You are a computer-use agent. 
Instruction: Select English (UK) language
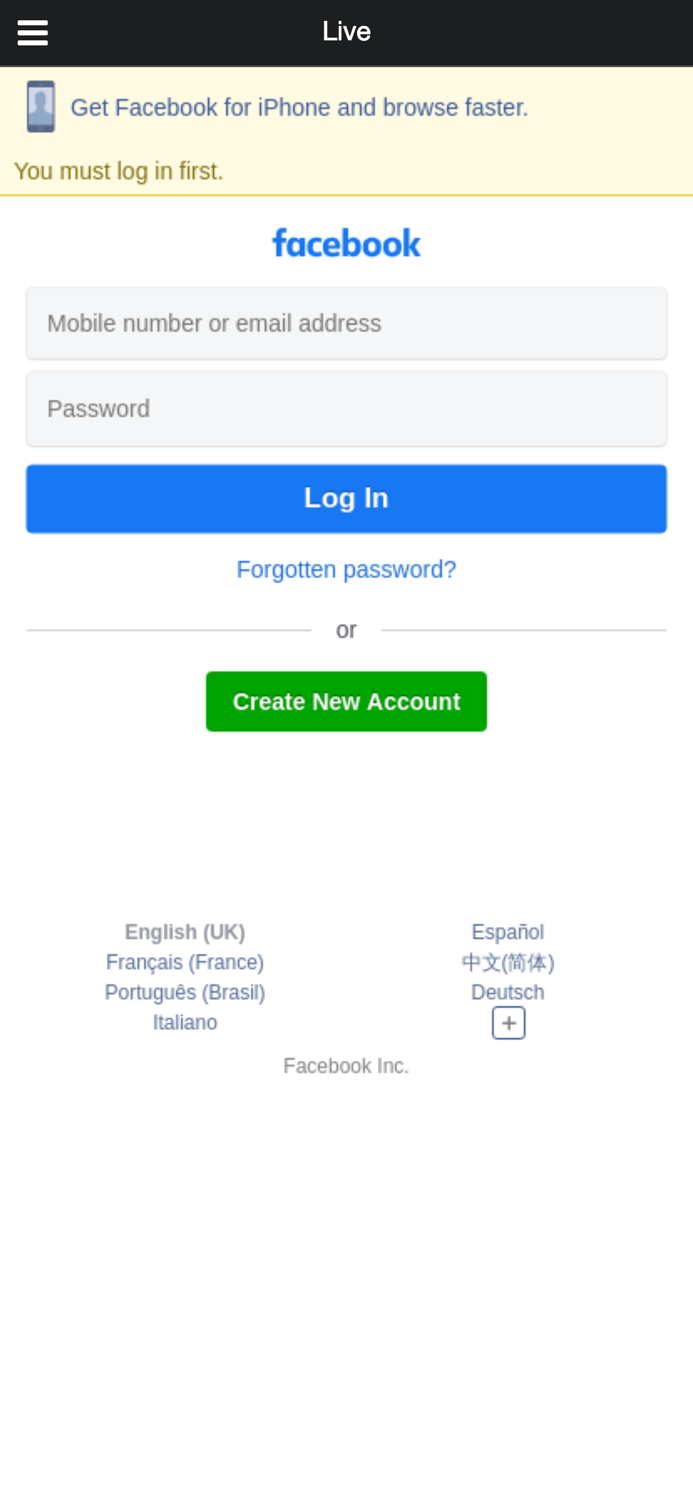(x=185, y=932)
